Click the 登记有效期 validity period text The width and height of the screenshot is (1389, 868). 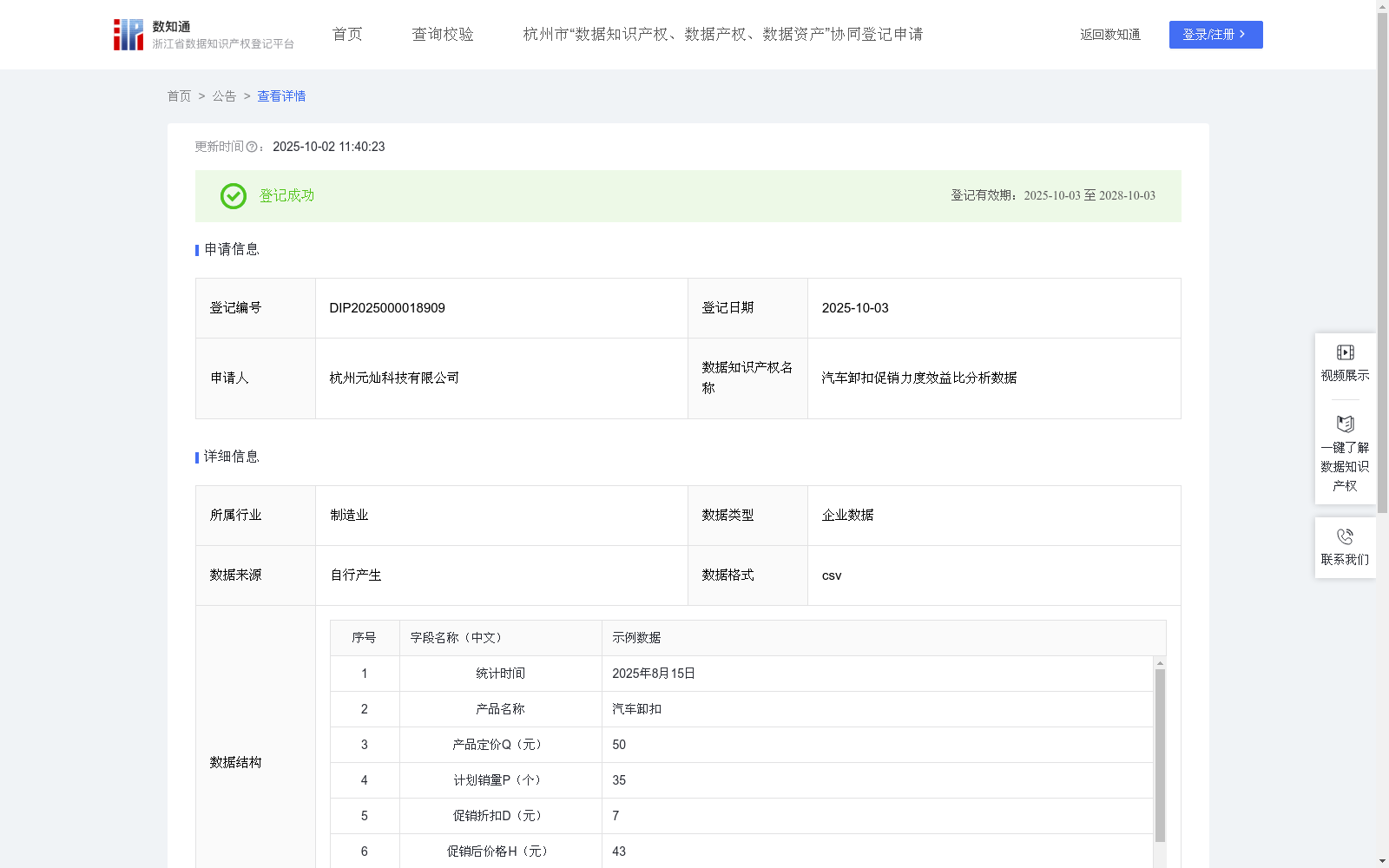click(x=1053, y=196)
